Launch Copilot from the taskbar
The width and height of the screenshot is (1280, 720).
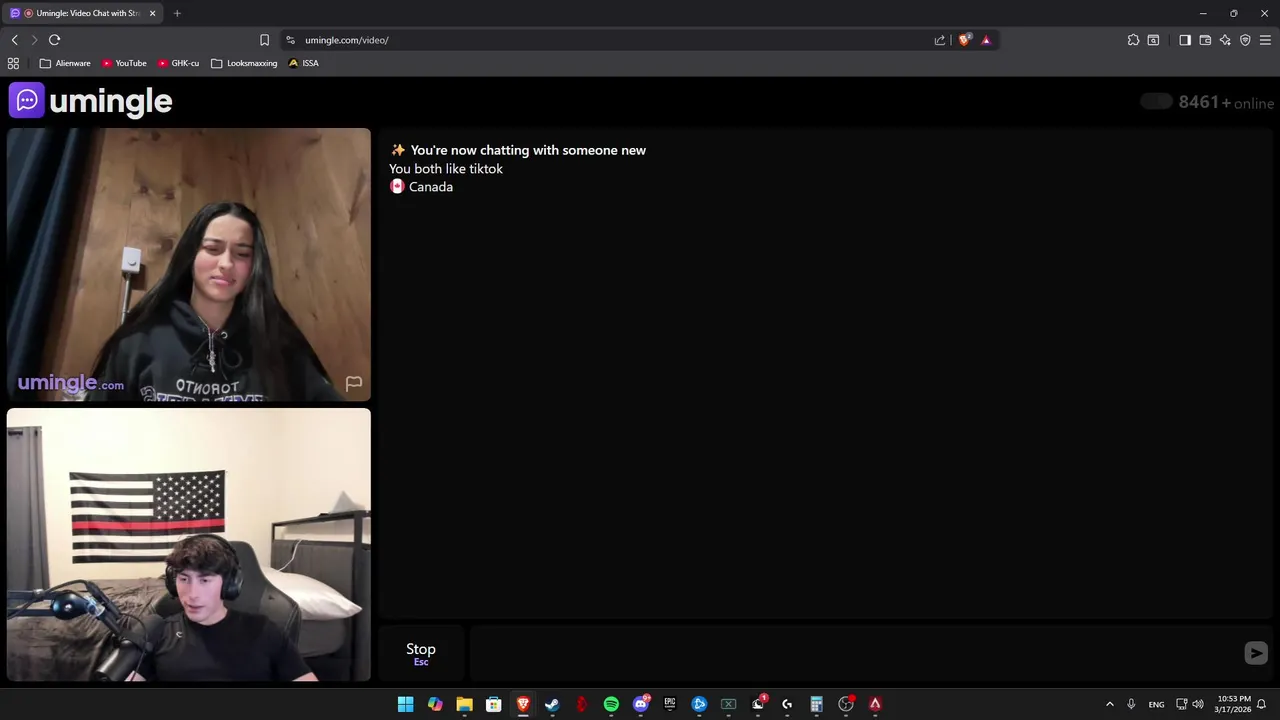(435, 704)
